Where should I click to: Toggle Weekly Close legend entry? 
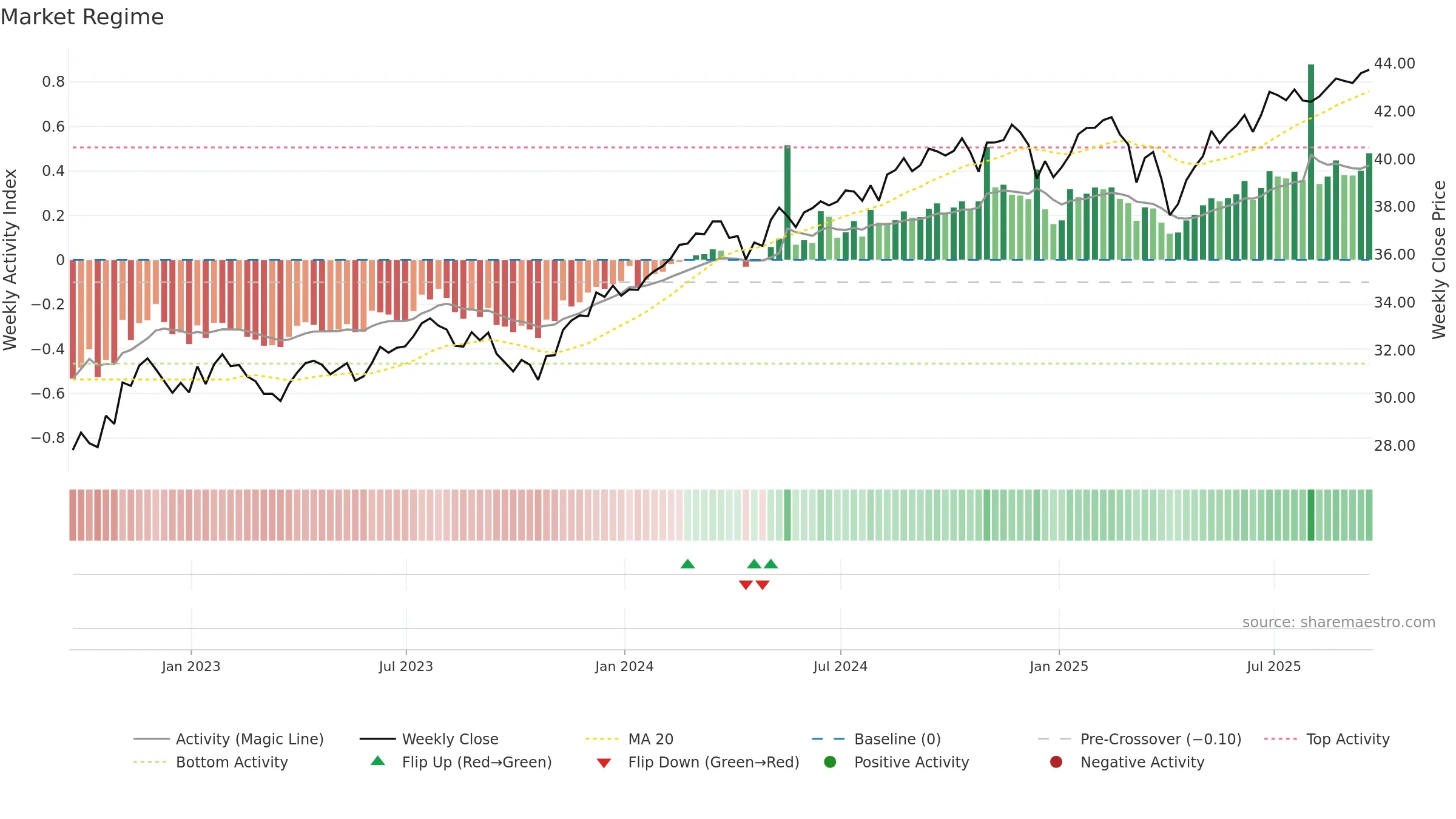429,739
